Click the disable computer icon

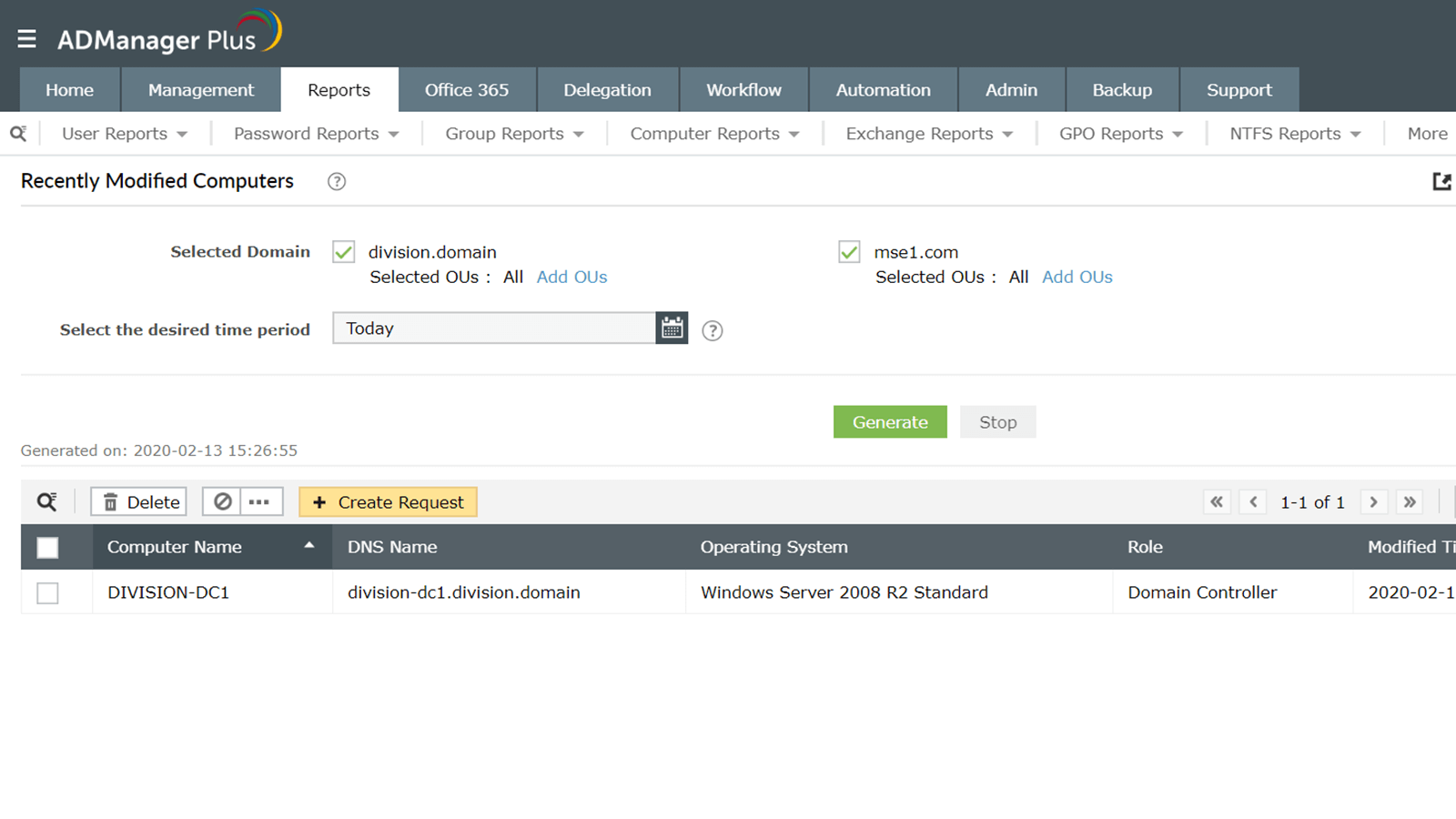tap(222, 501)
